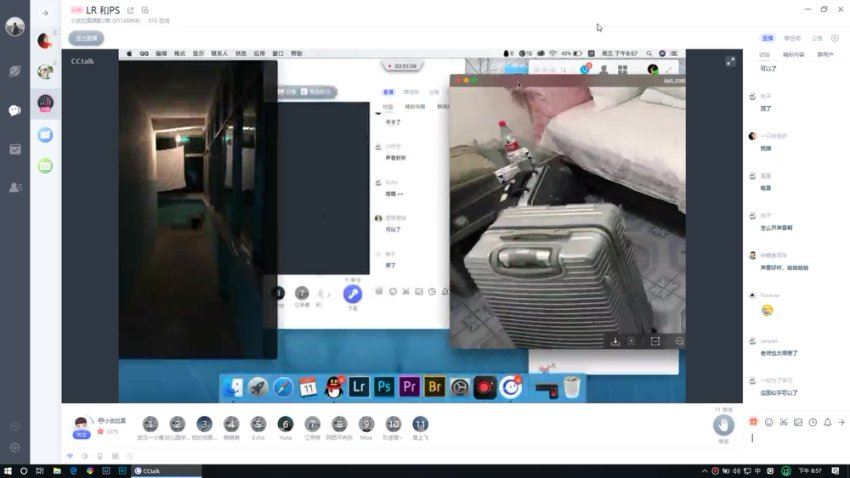
Task: Open the settings gear at the sidebar bottom
Action: 15,448
